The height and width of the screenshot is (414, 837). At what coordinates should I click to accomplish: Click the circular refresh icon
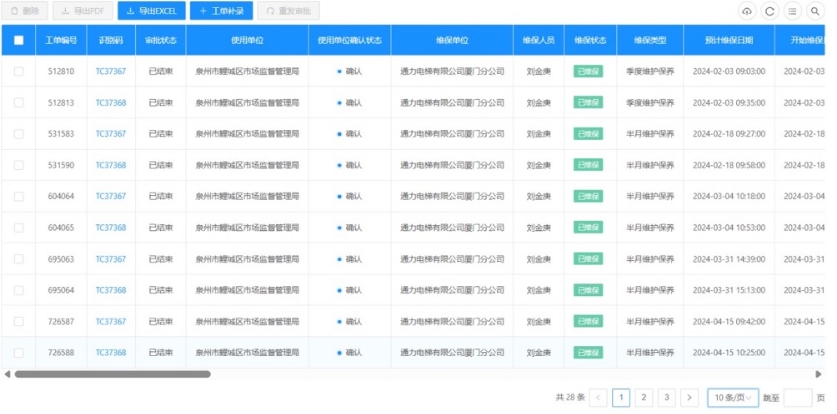pyautogui.click(x=769, y=11)
